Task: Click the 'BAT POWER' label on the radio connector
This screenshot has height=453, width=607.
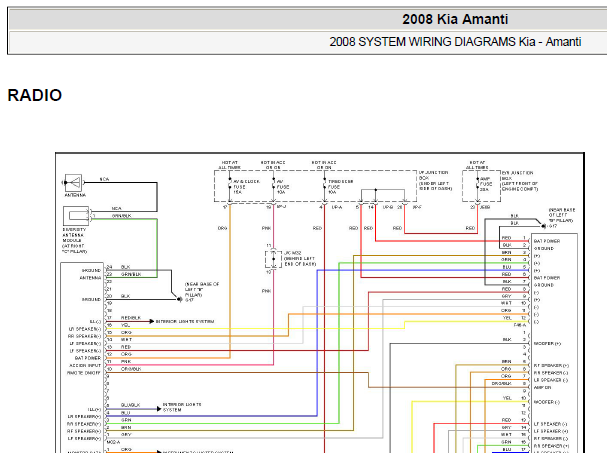Action: click(x=87, y=358)
